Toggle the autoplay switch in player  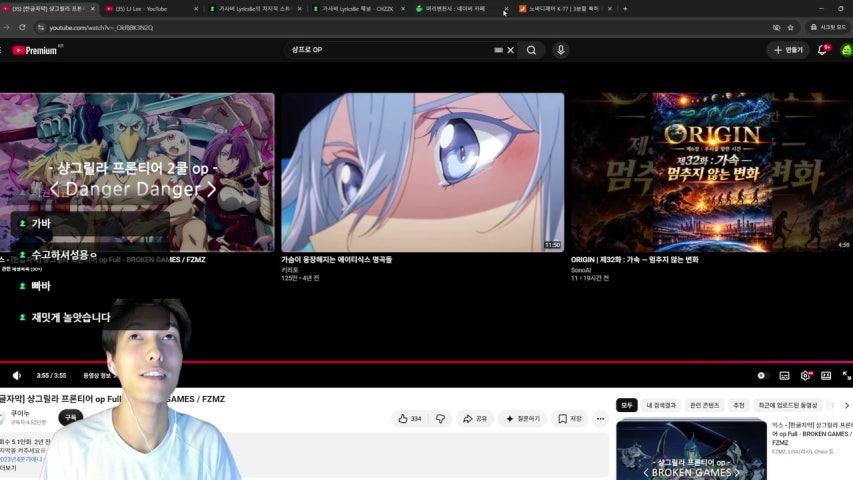pos(762,376)
